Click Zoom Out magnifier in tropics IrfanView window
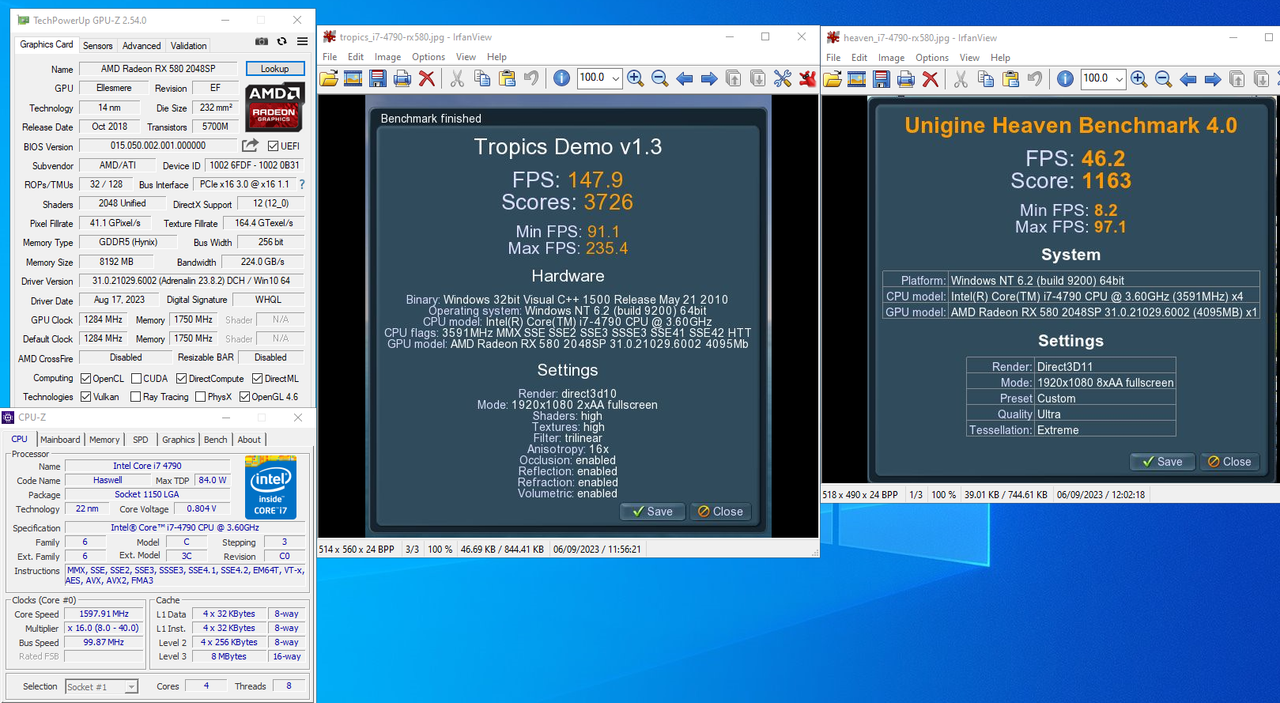This screenshot has height=703, width=1280. (660, 78)
